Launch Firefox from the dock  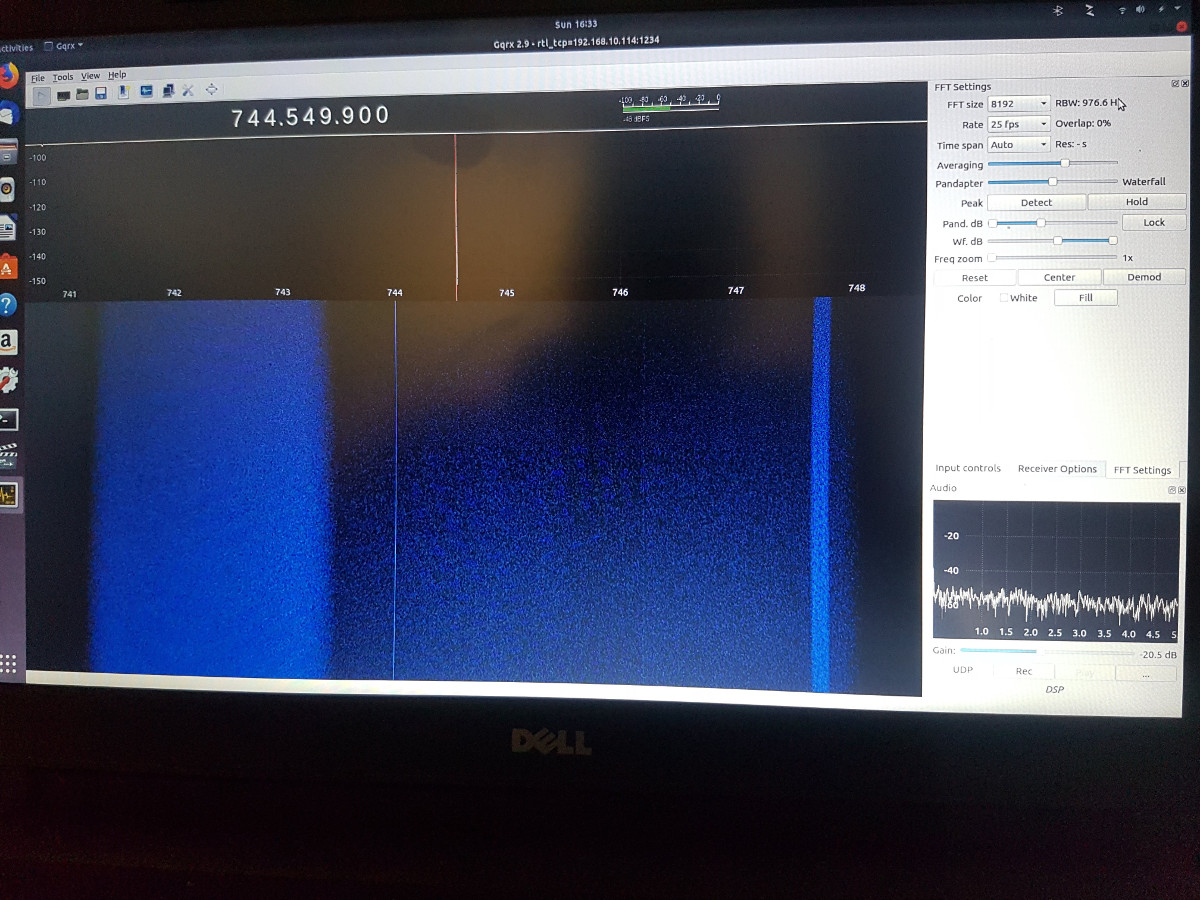9,75
